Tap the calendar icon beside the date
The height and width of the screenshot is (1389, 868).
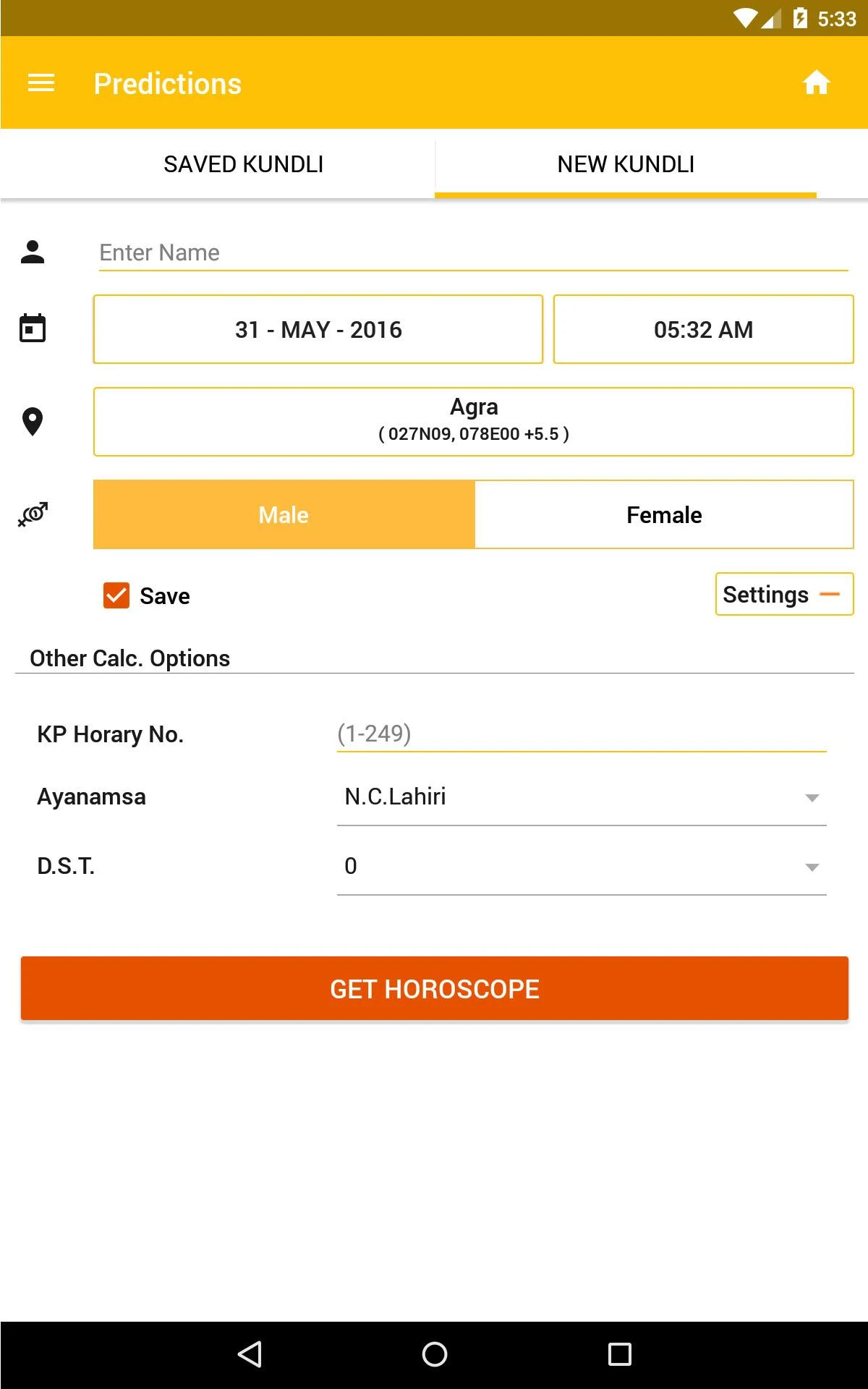(x=33, y=328)
